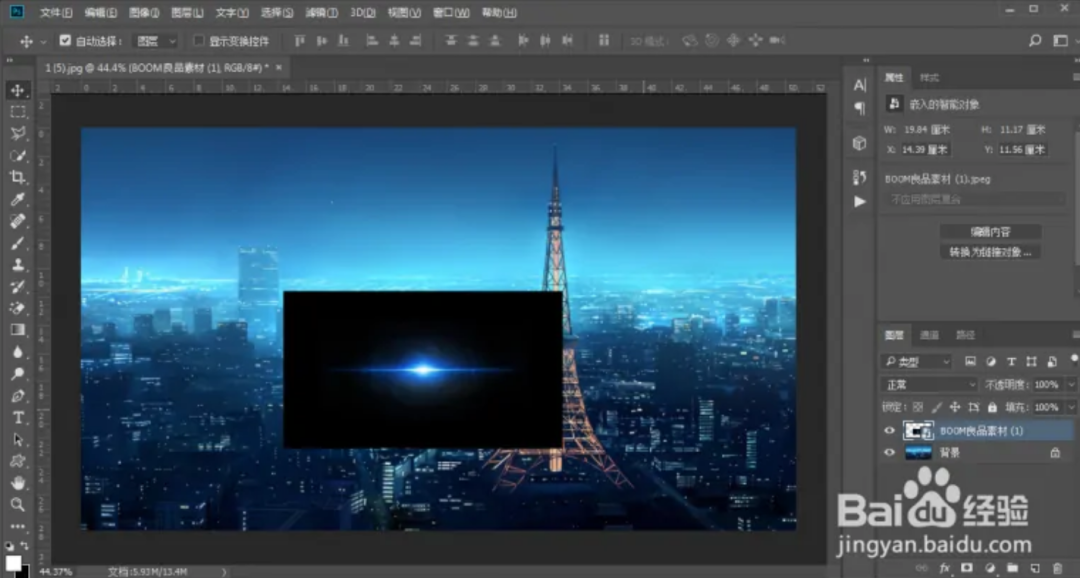The width and height of the screenshot is (1080, 578).
Task: Open the blend mode 正常 dropdown
Action: [x=929, y=385]
